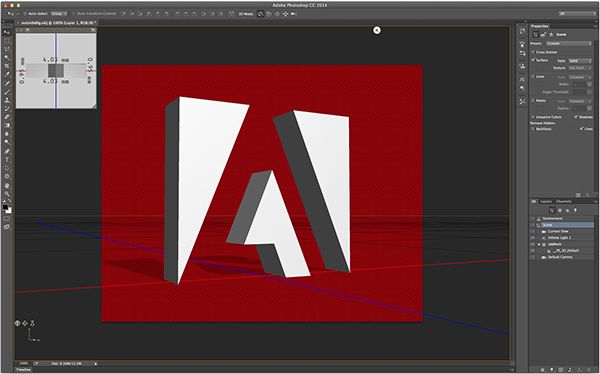The image size is (600, 374).
Task: Select the Gradient tool
Action: click(x=7, y=125)
